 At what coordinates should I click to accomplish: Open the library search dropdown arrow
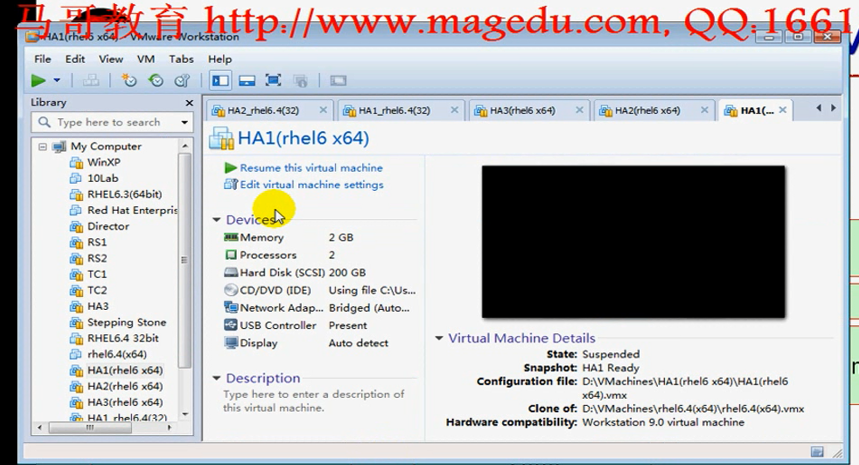pos(185,123)
